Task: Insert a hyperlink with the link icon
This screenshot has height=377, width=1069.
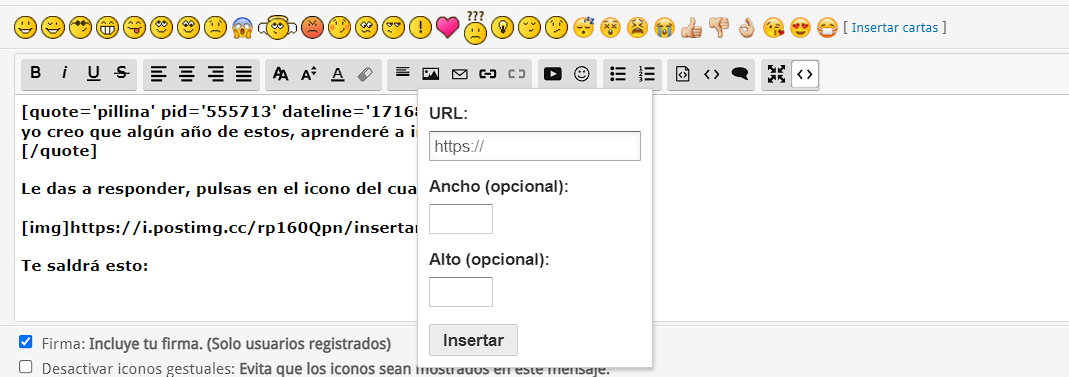Action: pyautogui.click(x=488, y=74)
